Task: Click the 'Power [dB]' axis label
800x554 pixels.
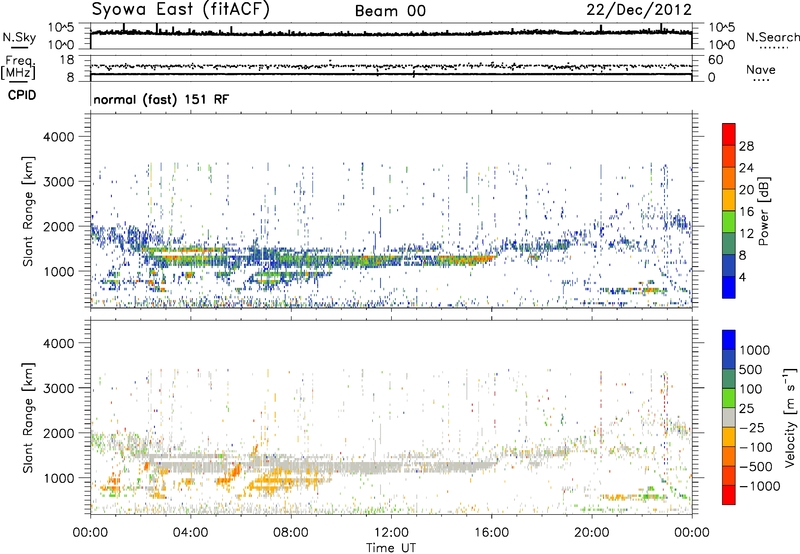Action: 763,211
